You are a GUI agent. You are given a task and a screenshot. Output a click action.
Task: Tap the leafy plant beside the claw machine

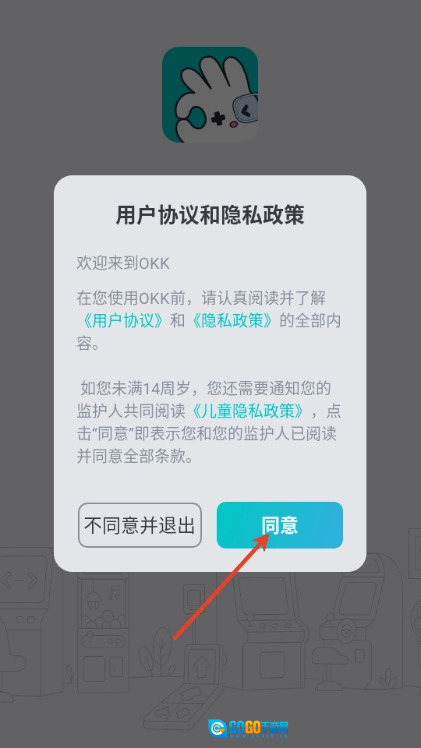[161, 651]
